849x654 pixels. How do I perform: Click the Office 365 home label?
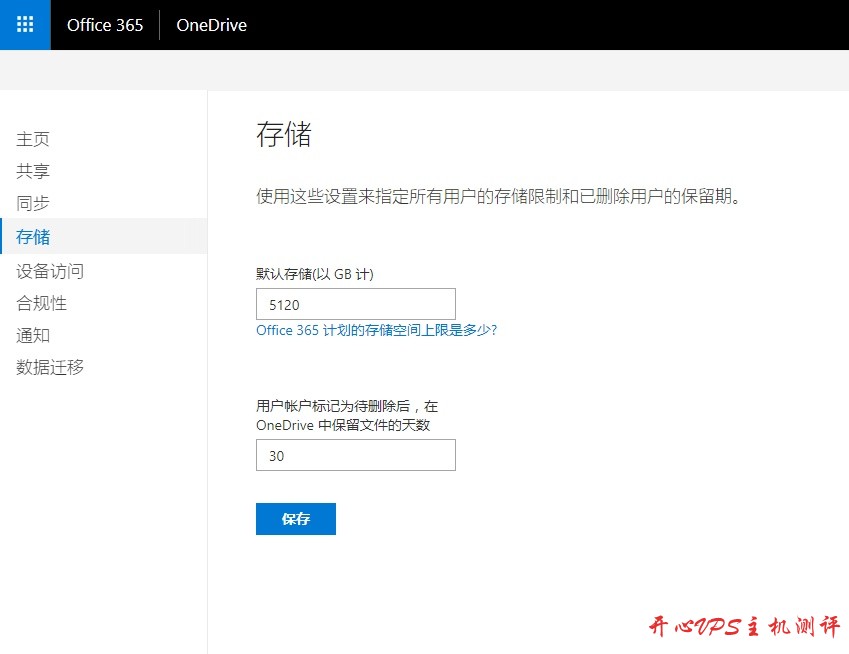coord(105,25)
